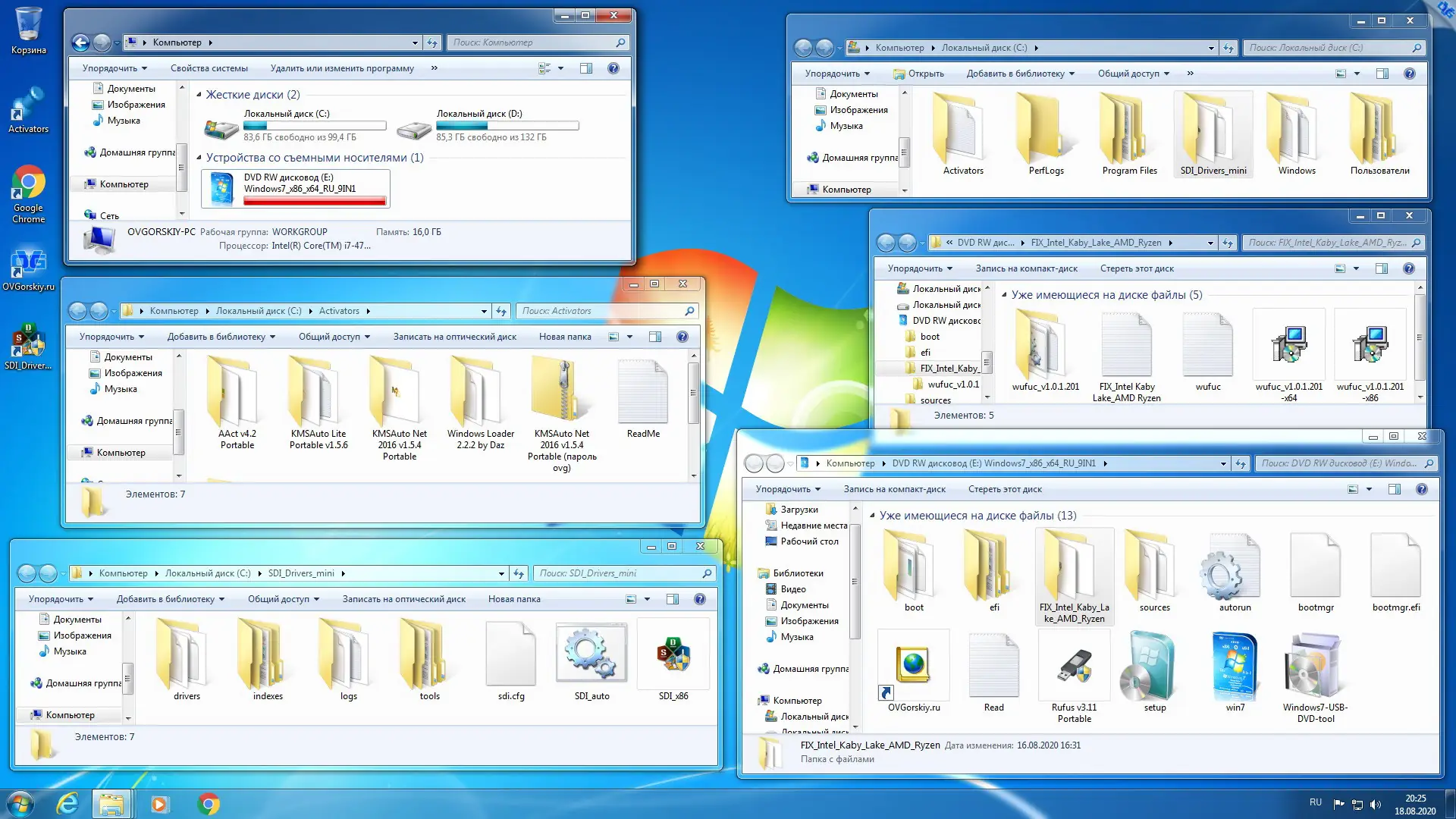Image resolution: width=1456 pixels, height=819 pixels.
Task: Toggle preview pane in SDI_Drivers_mini window
Action: pos(673,599)
